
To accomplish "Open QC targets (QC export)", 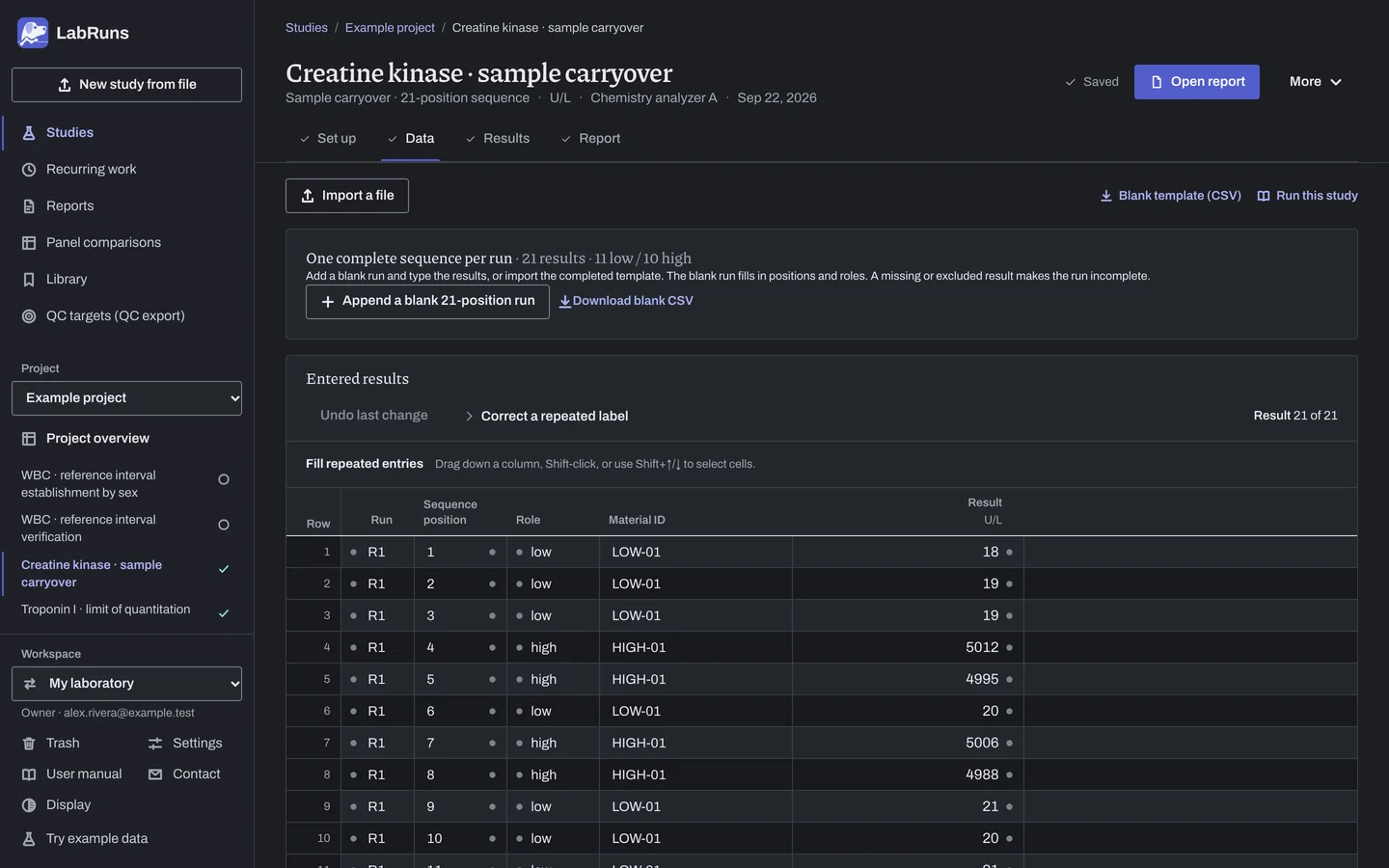I will click(126, 316).
